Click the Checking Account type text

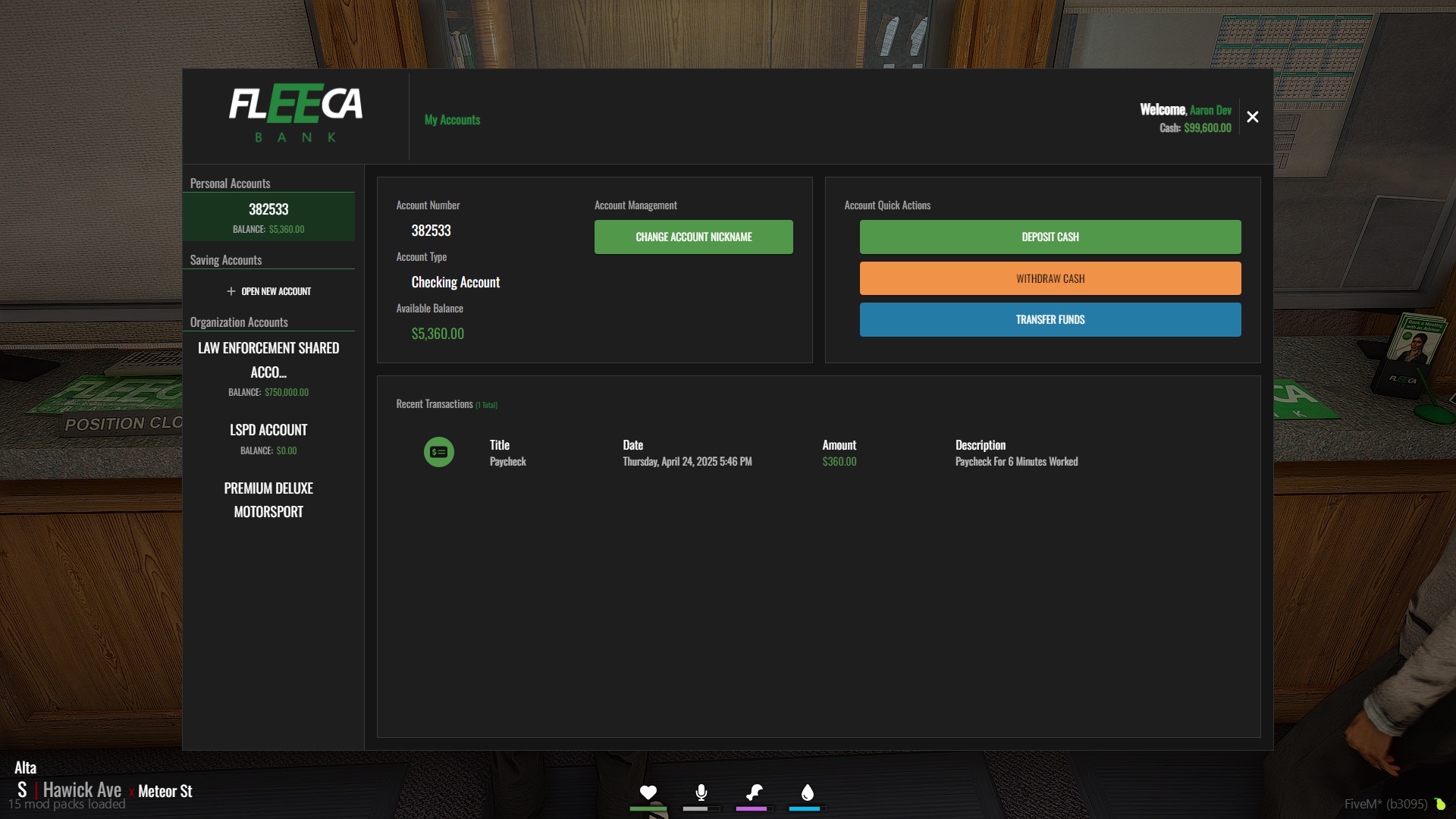click(456, 282)
